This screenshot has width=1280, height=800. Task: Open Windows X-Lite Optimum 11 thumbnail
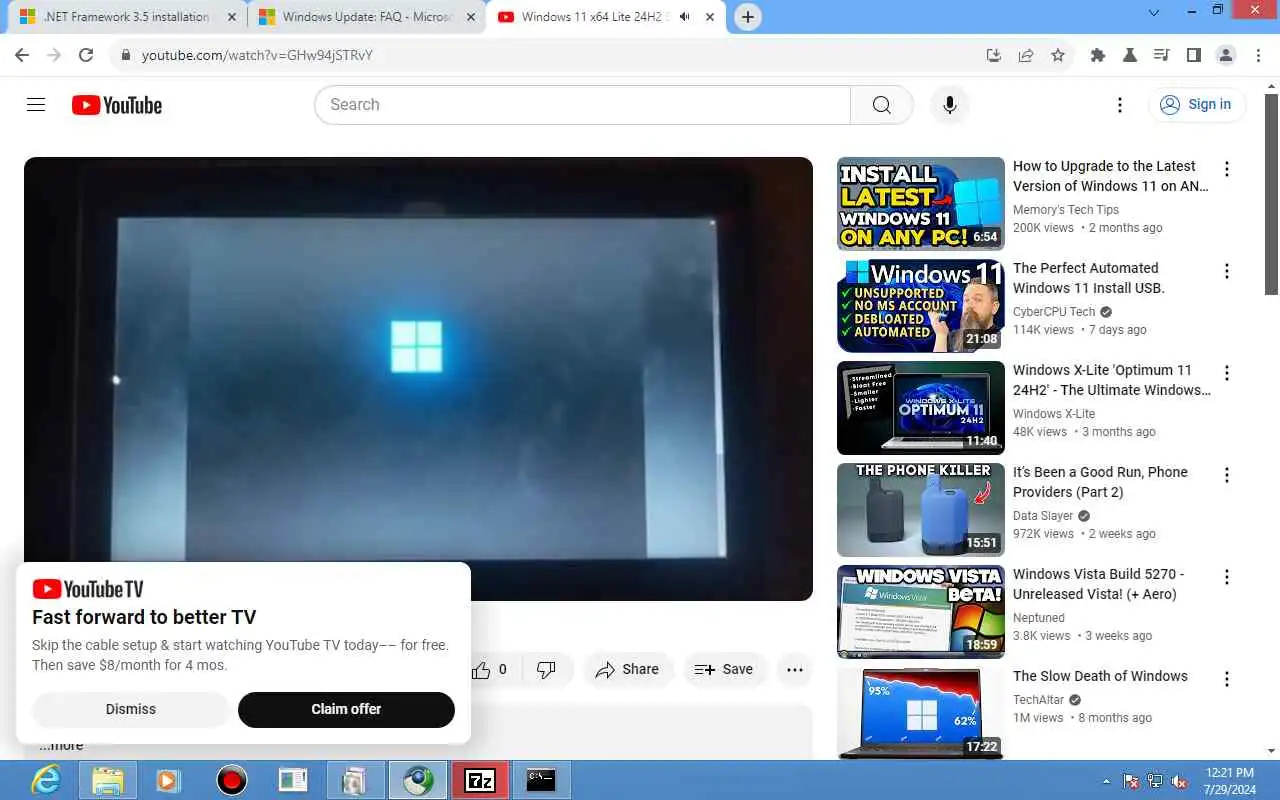920,407
